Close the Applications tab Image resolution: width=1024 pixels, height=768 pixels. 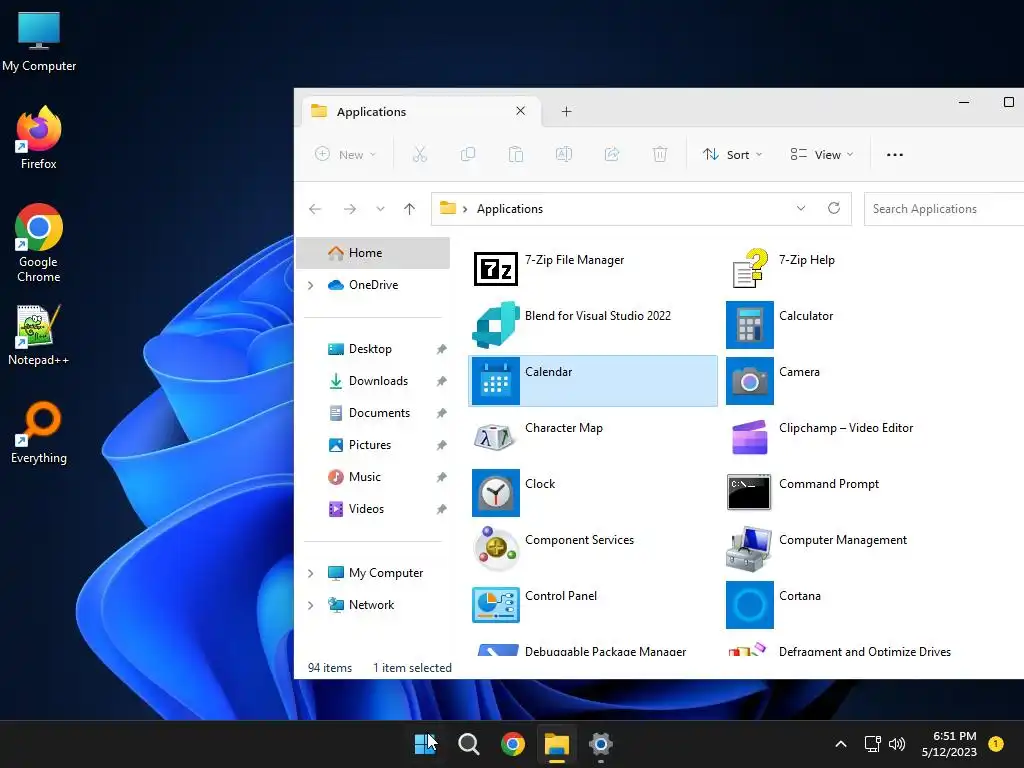pos(520,111)
